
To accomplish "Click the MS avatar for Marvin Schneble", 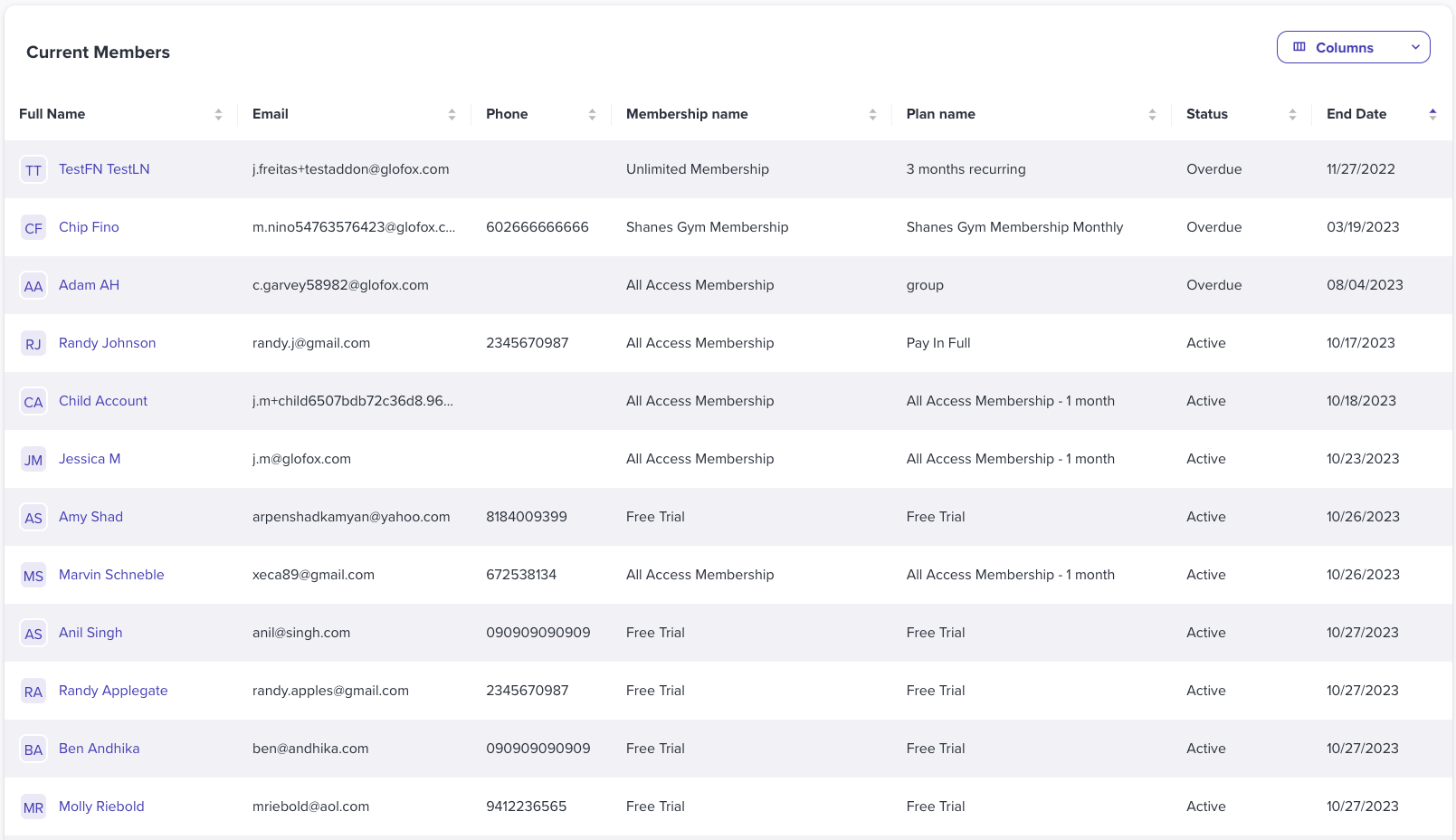I will click(33, 575).
